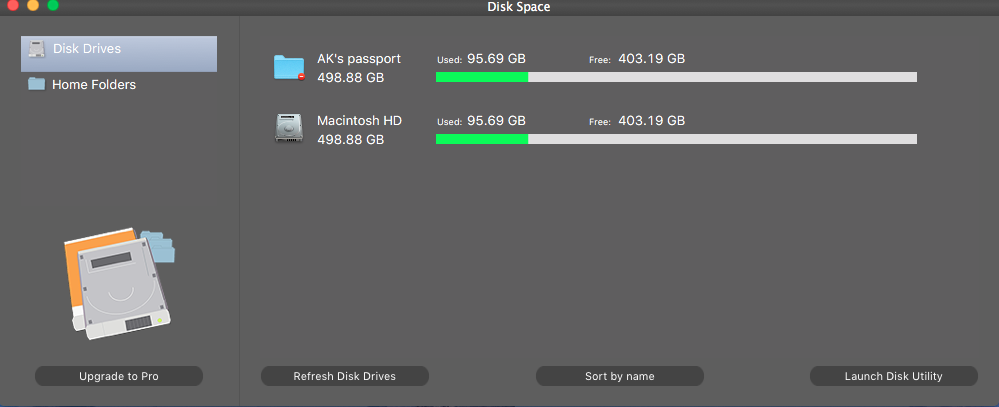
Task: Select the AK's passport drive name
Action: click(x=359, y=59)
